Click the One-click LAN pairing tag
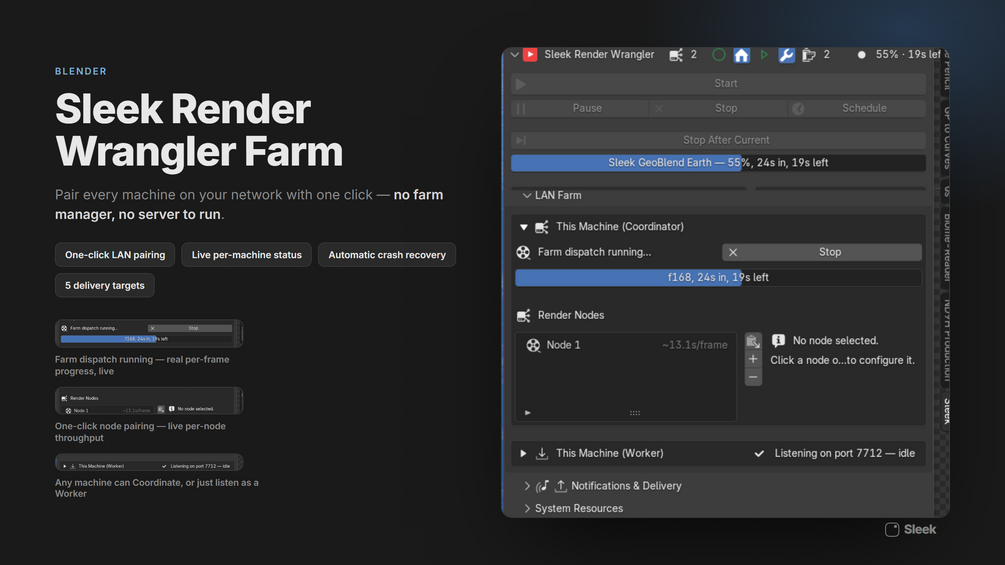This screenshot has height=565, width=1005. point(115,255)
